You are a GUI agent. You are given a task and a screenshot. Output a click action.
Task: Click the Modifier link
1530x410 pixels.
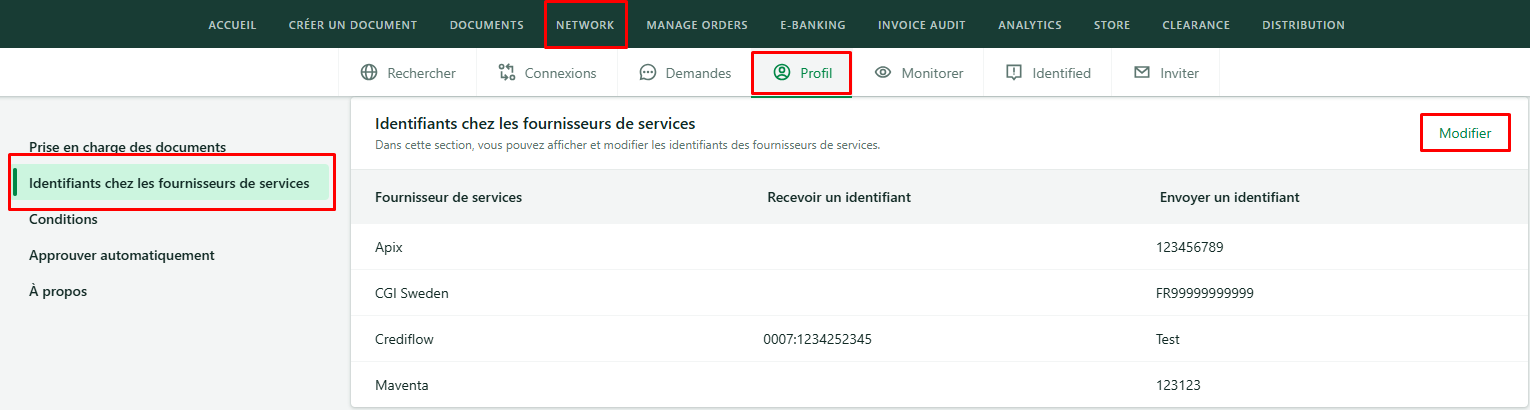click(x=1465, y=133)
